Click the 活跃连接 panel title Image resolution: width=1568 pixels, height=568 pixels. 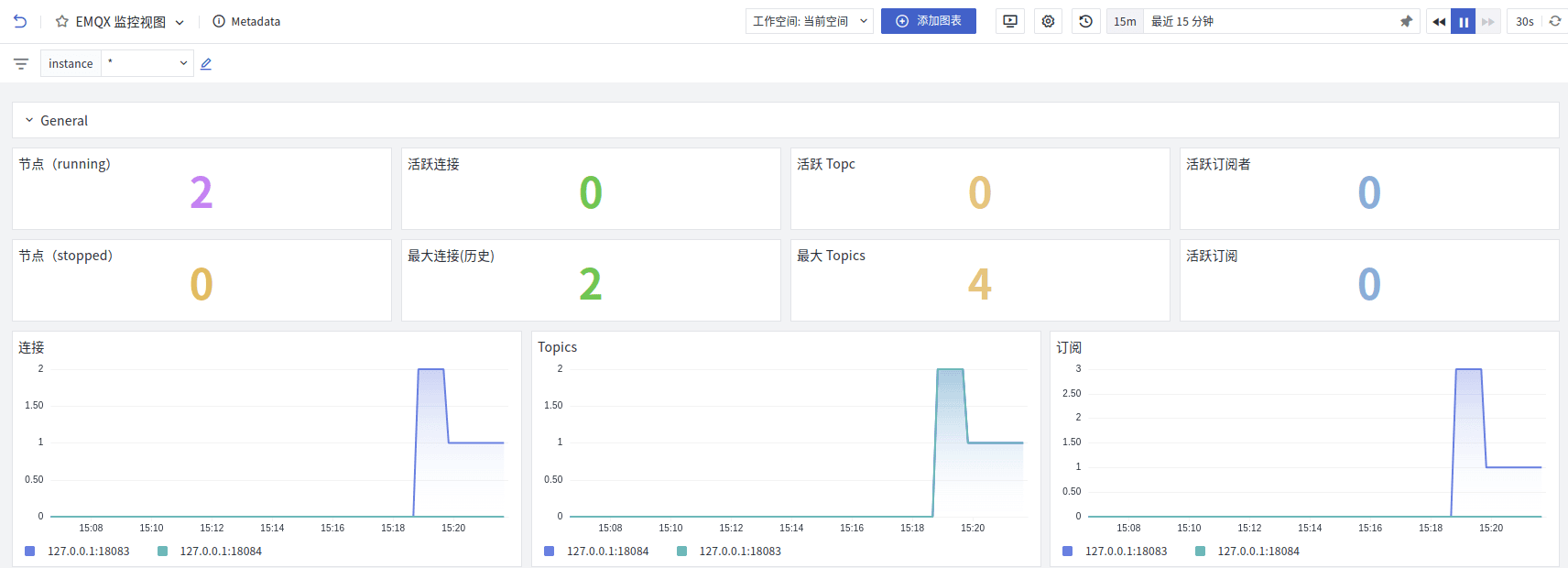pos(433,164)
